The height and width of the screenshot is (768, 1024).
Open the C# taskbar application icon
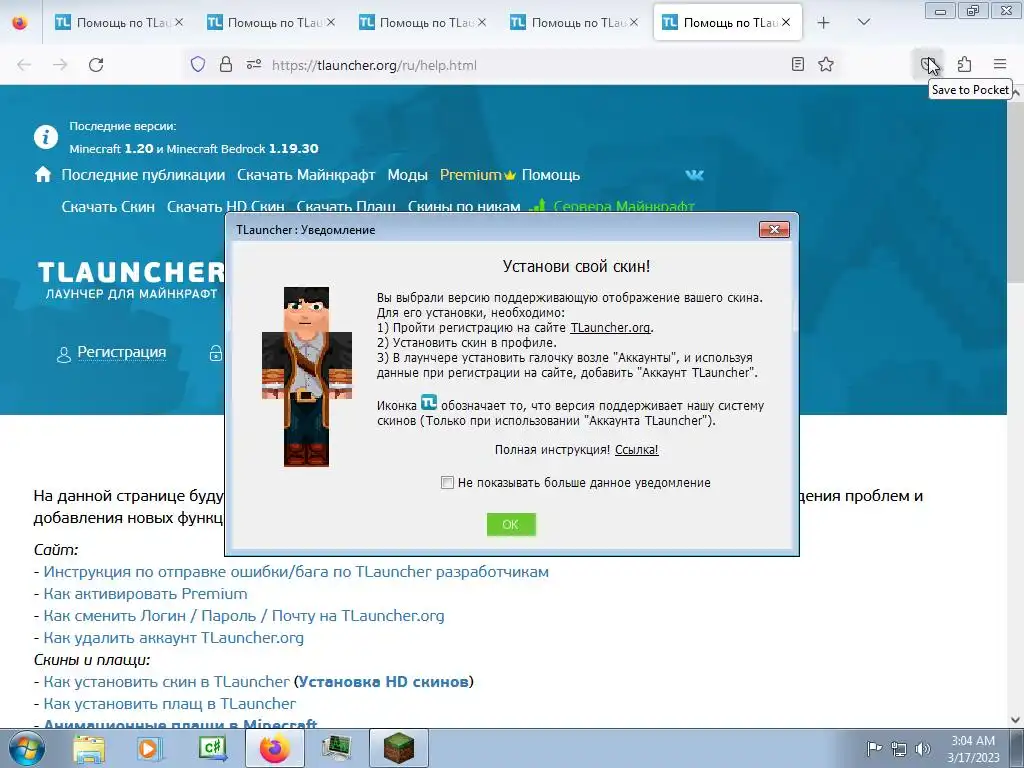click(212, 748)
